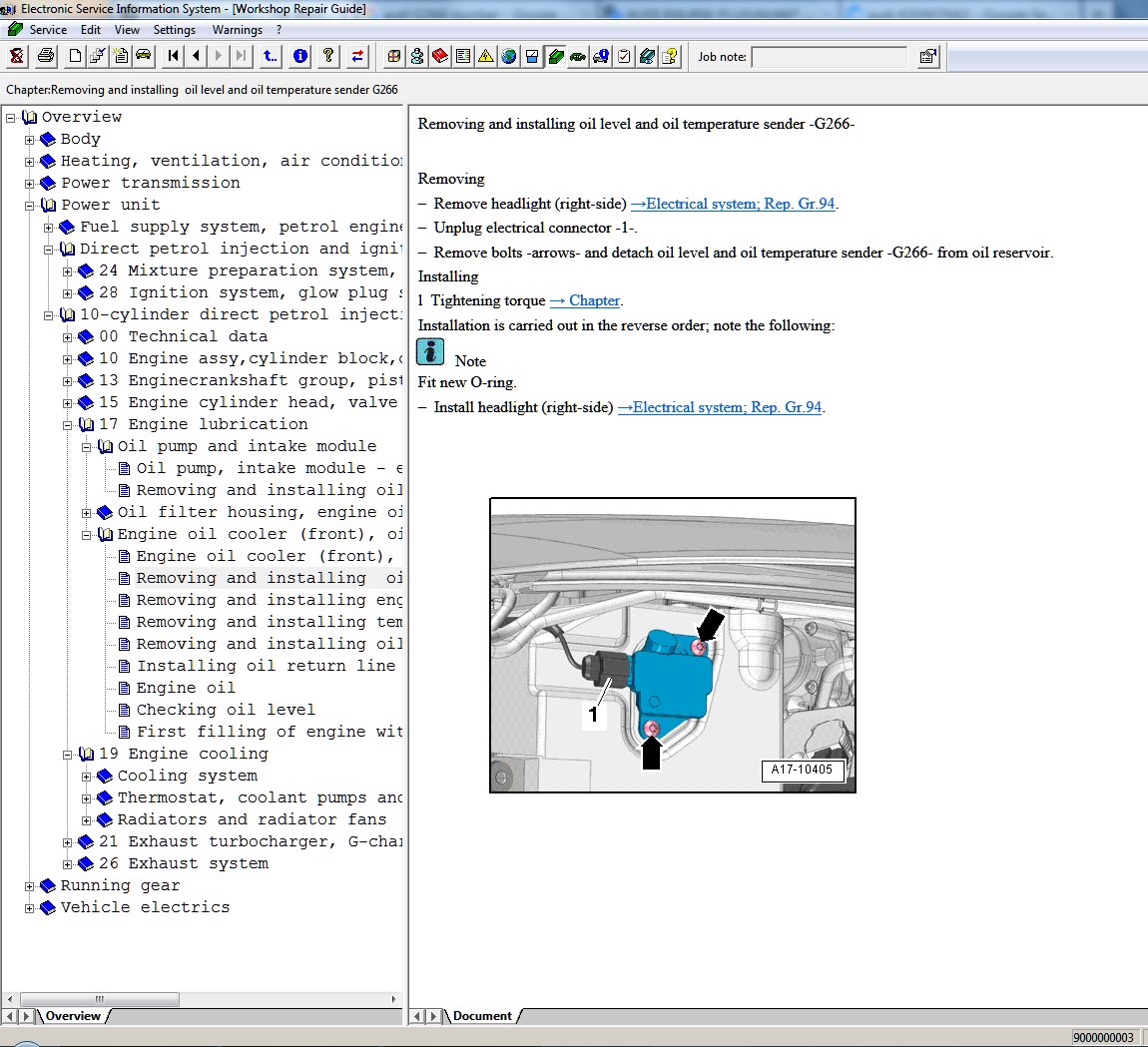Image resolution: width=1148 pixels, height=1047 pixels.
Task: Open the Tightening torque Chapter link
Action: click(x=585, y=300)
